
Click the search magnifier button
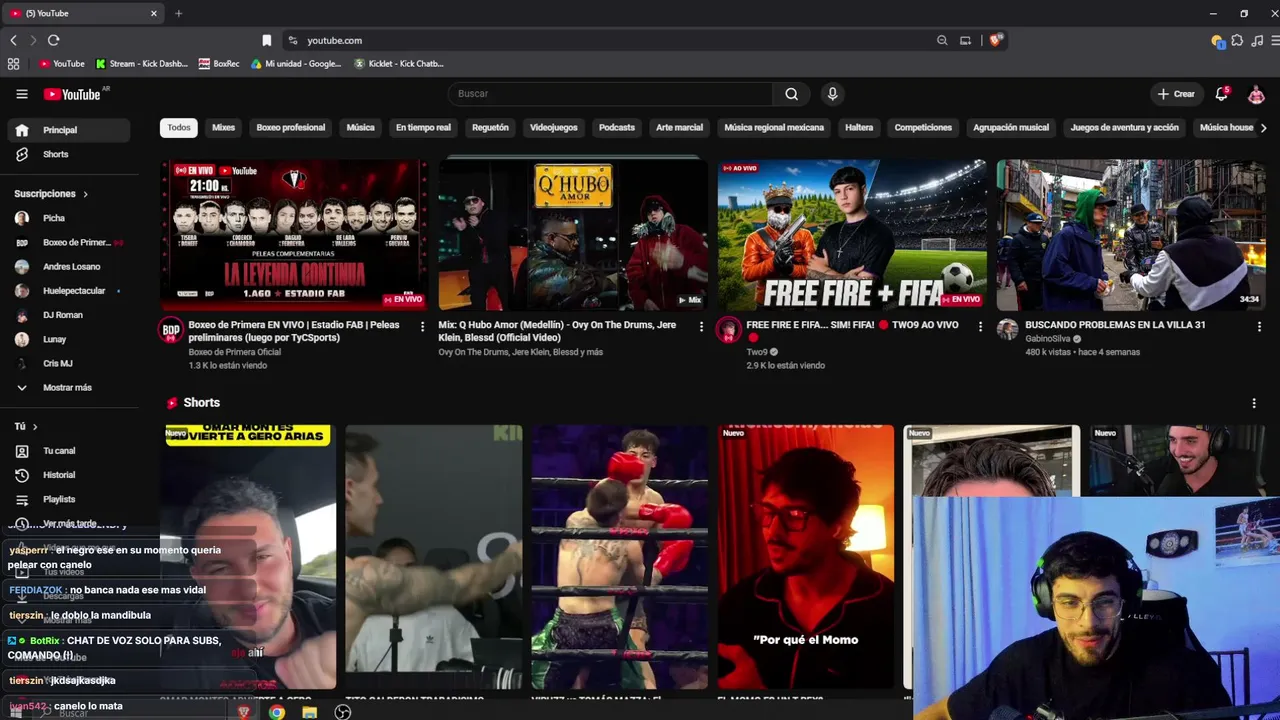coord(791,94)
